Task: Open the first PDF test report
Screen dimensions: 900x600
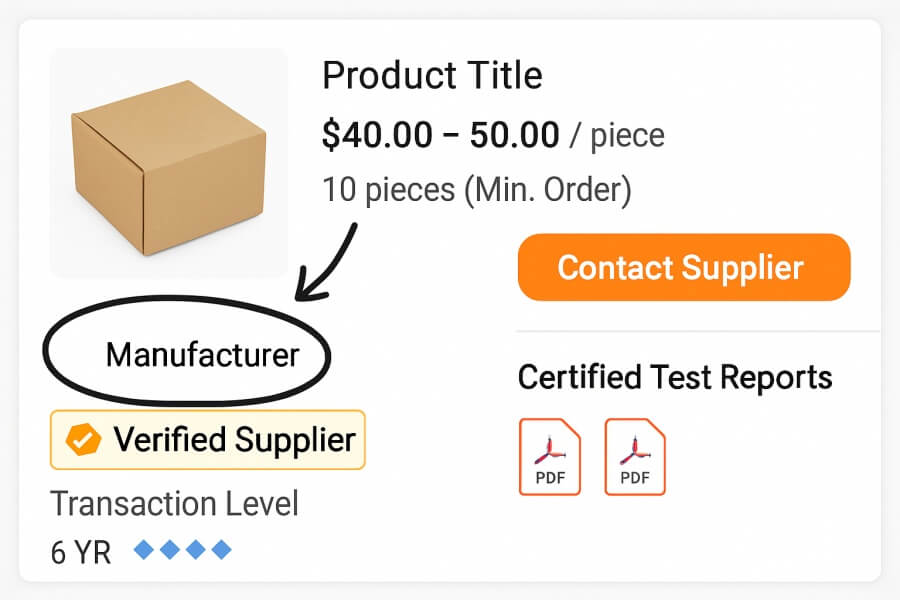Action: (x=549, y=457)
